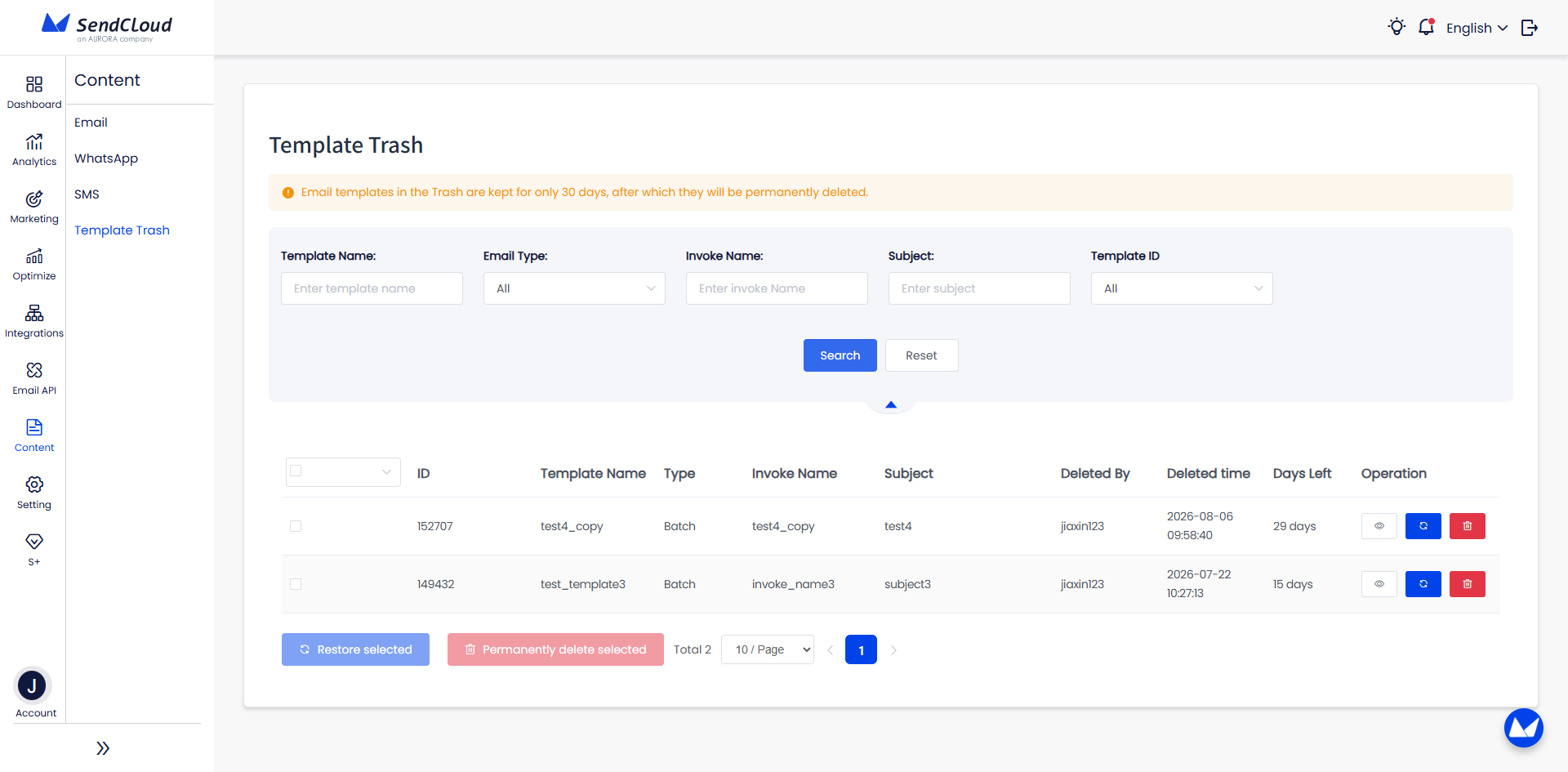Open the Template ID dropdown
The image size is (1568, 772).
pyautogui.click(x=1182, y=288)
